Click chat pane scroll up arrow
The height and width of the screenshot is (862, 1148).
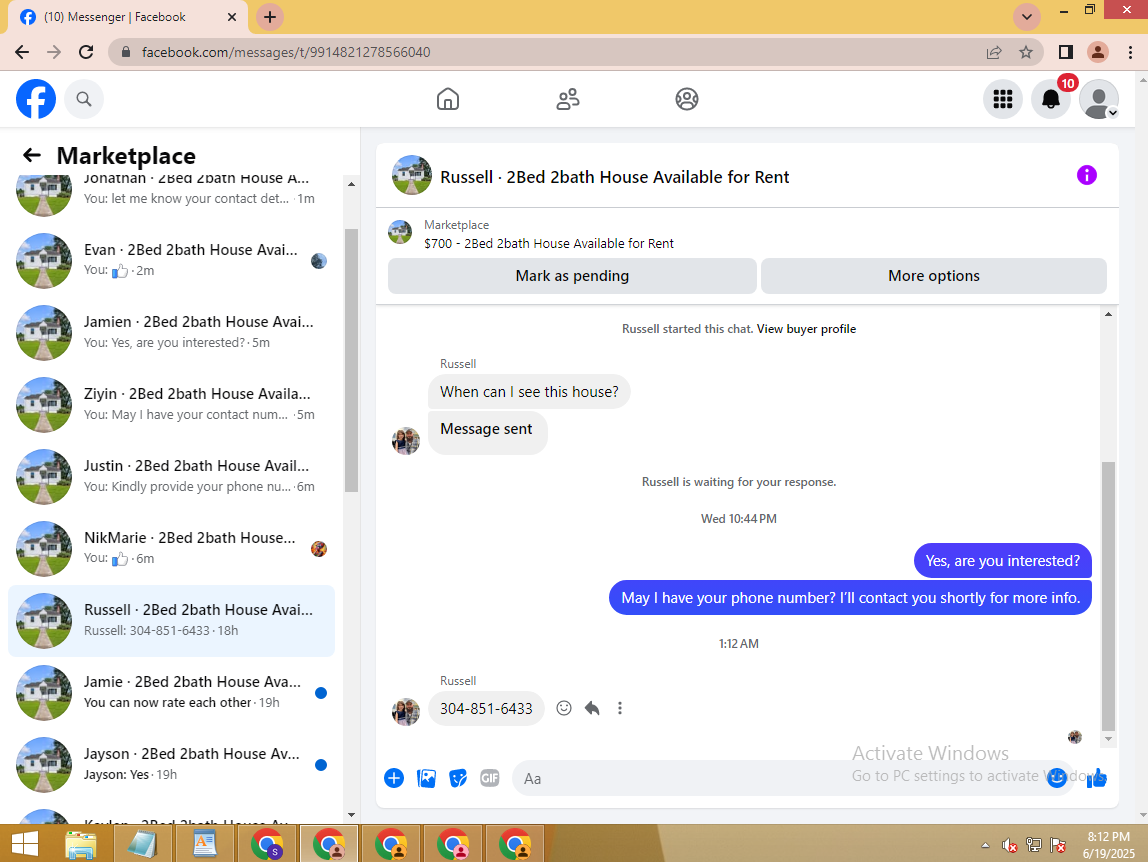[x=1108, y=314]
